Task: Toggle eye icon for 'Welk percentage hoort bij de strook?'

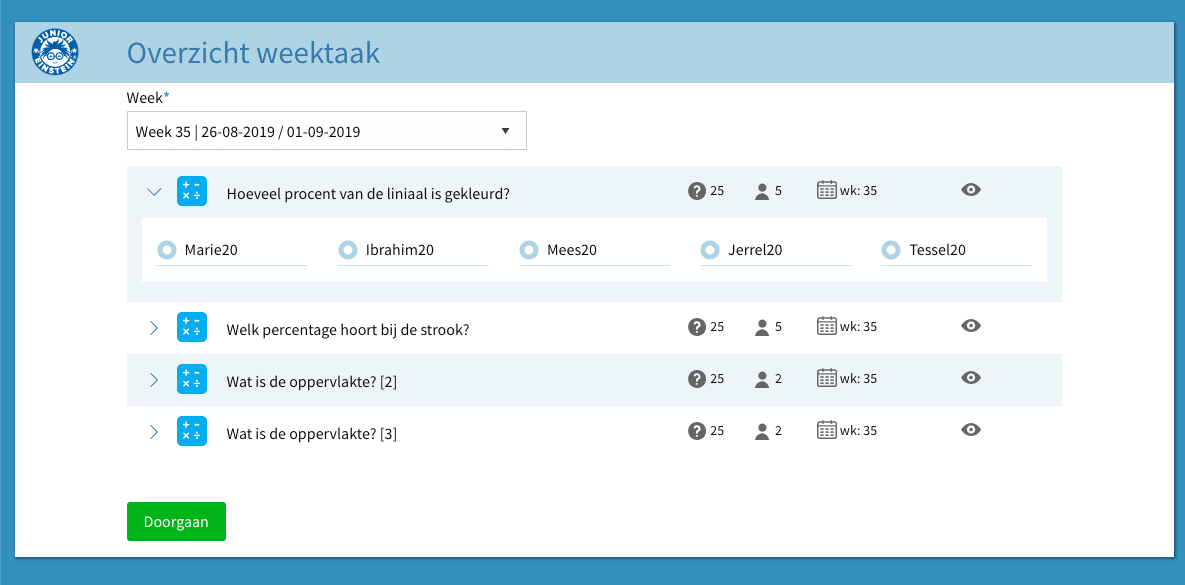Action: (x=970, y=326)
